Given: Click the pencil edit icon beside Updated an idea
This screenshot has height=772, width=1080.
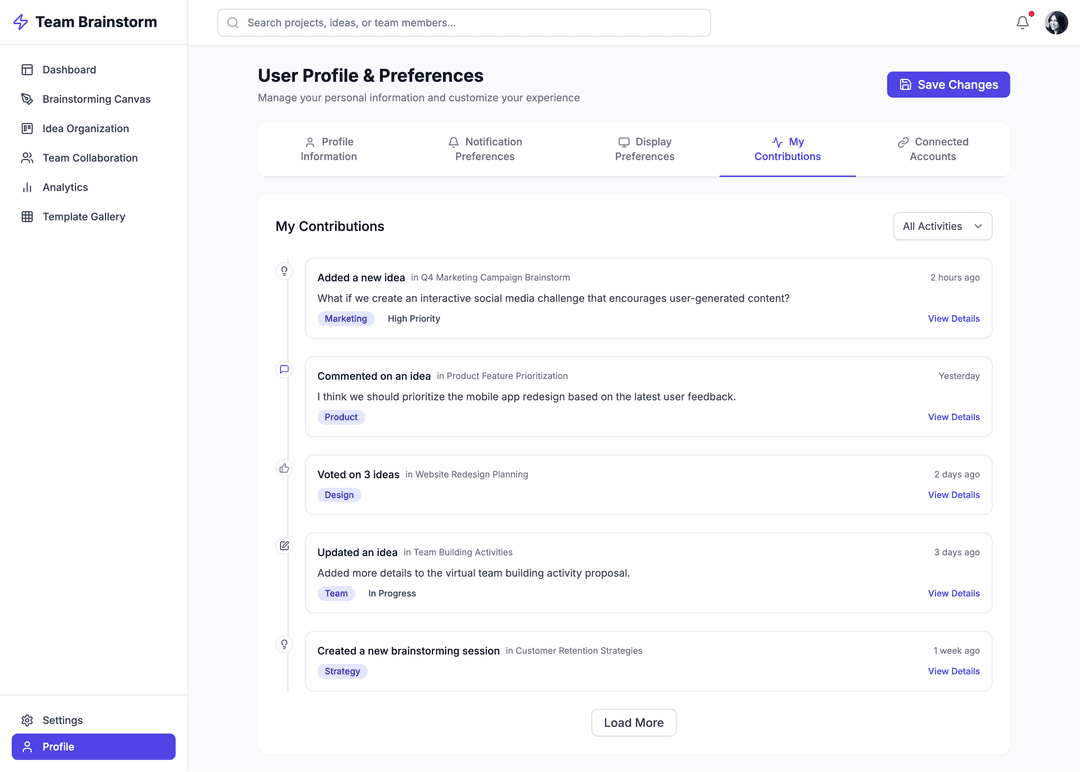Looking at the screenshot, I should pyautogui.click(x=284, y=546).
